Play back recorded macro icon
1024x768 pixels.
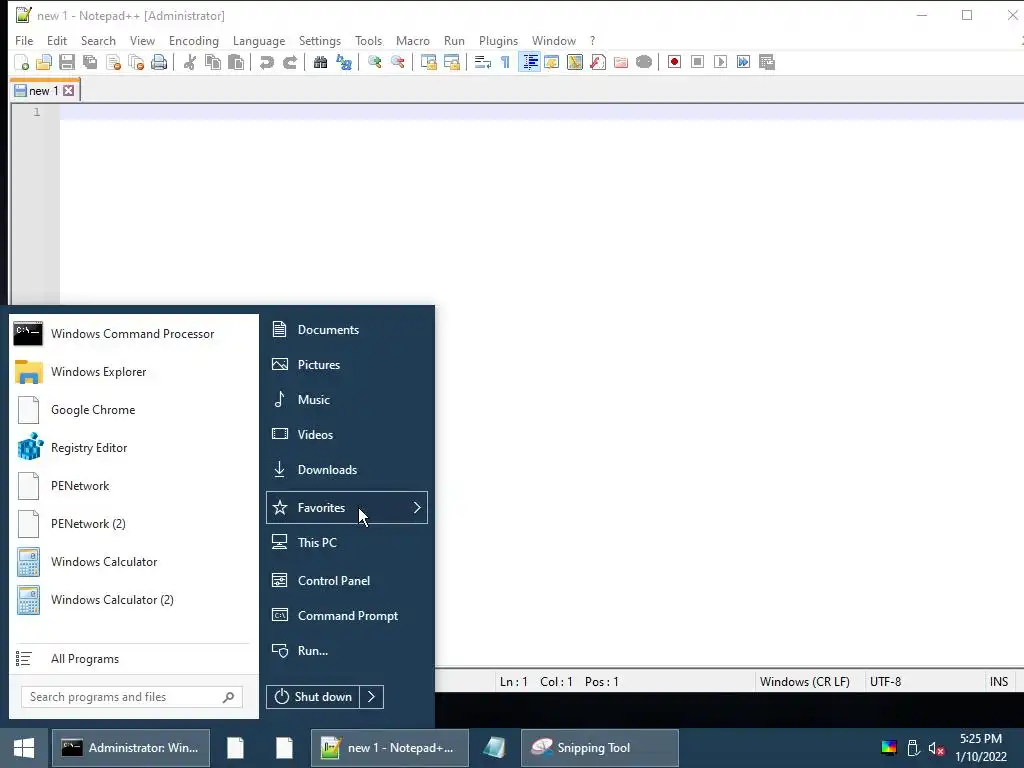tap(720, 63)
